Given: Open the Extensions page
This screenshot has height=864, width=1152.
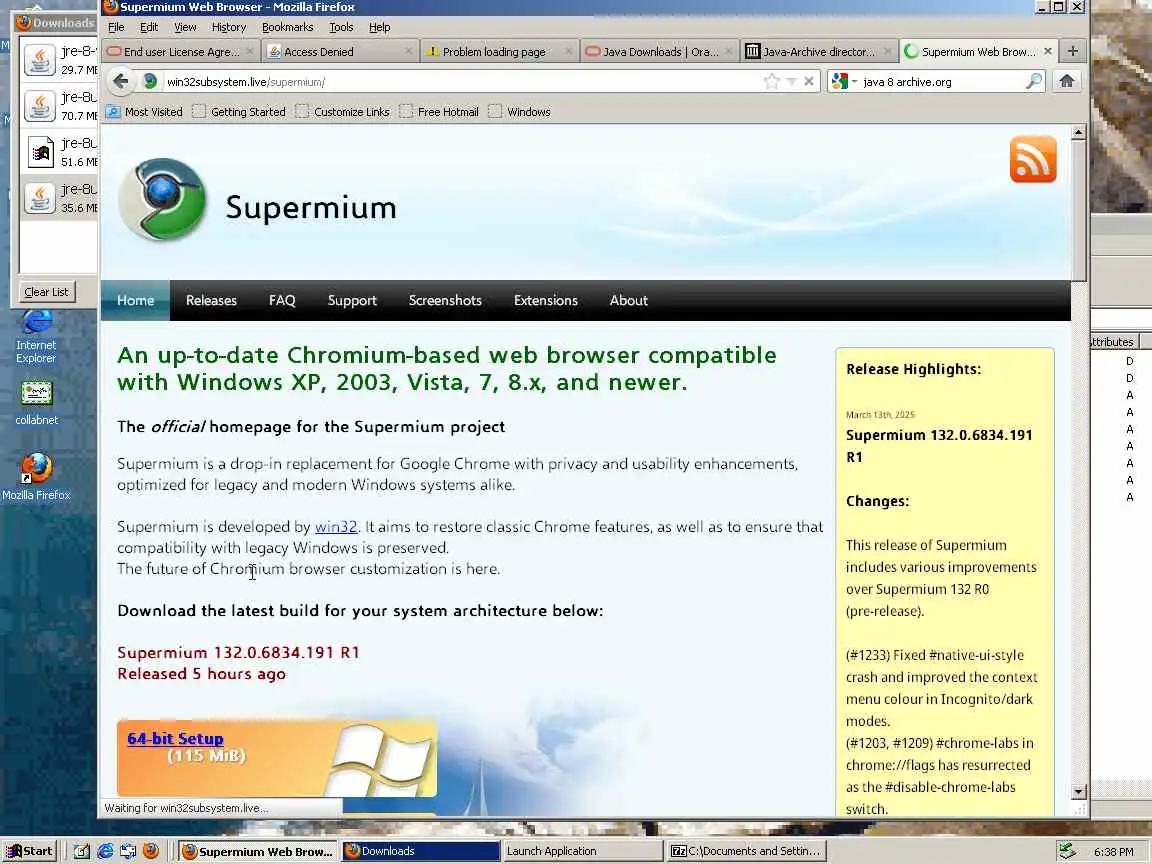Looking at the screenshot, I should 545,300.
